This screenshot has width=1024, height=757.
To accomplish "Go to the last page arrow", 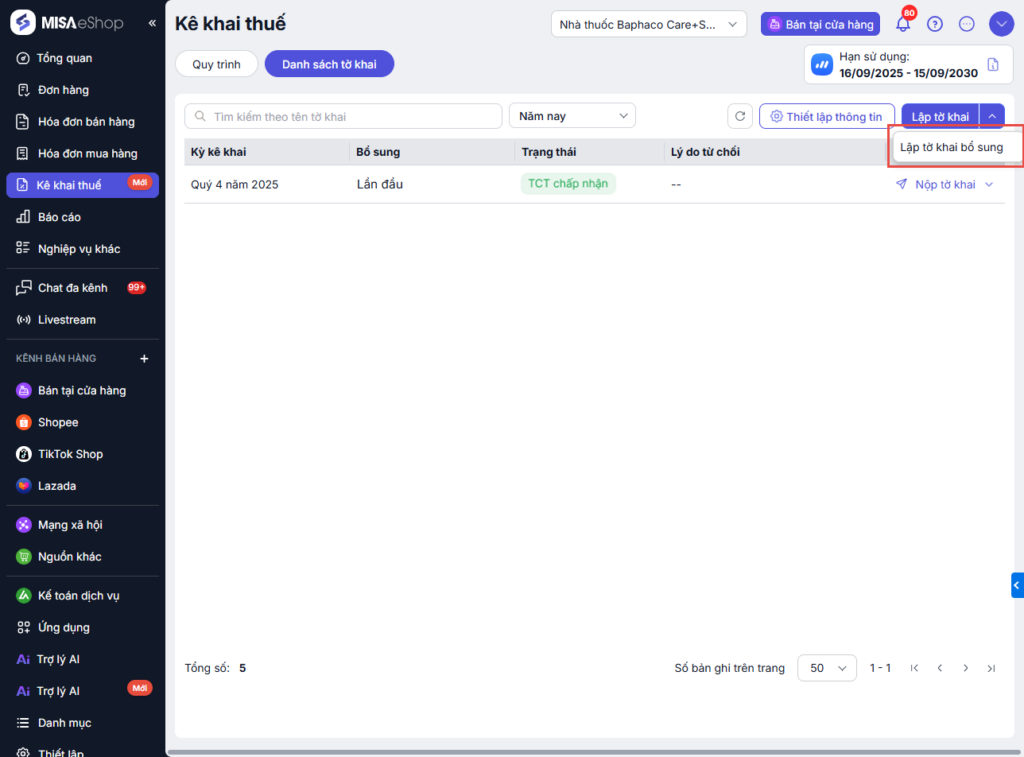I will [991, 668].
